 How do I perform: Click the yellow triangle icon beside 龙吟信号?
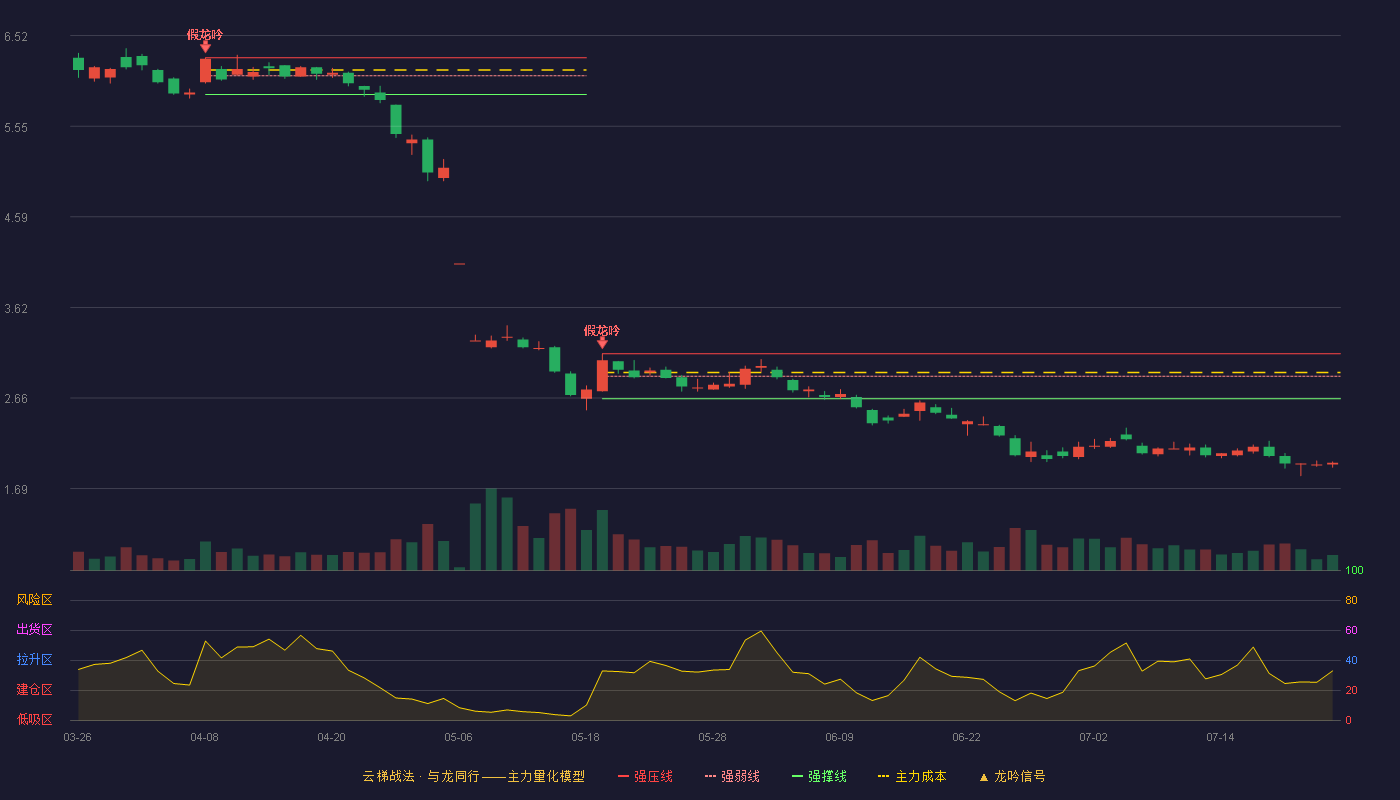coord(984,776)
